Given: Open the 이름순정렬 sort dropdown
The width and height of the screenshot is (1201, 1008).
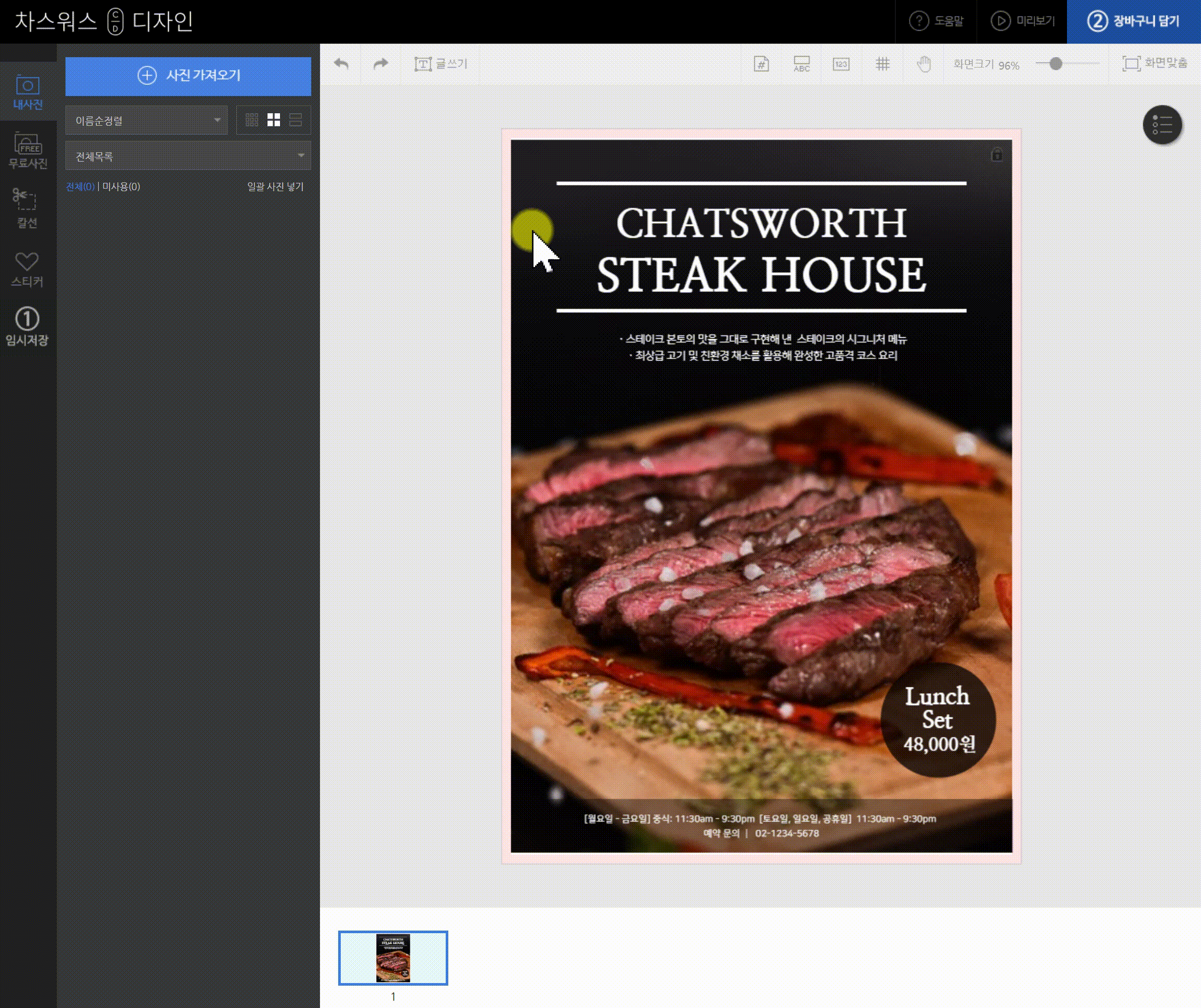Looking at the screenshot, I should click(146, 120).
